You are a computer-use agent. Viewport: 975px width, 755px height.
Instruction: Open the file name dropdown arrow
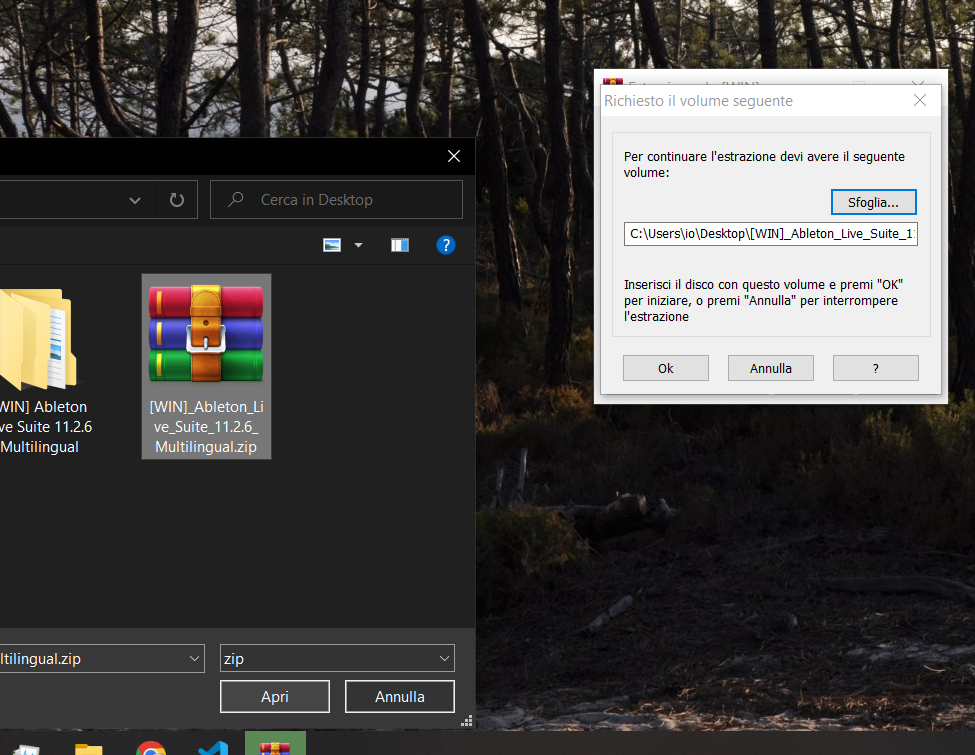click(x=194, y=659)
